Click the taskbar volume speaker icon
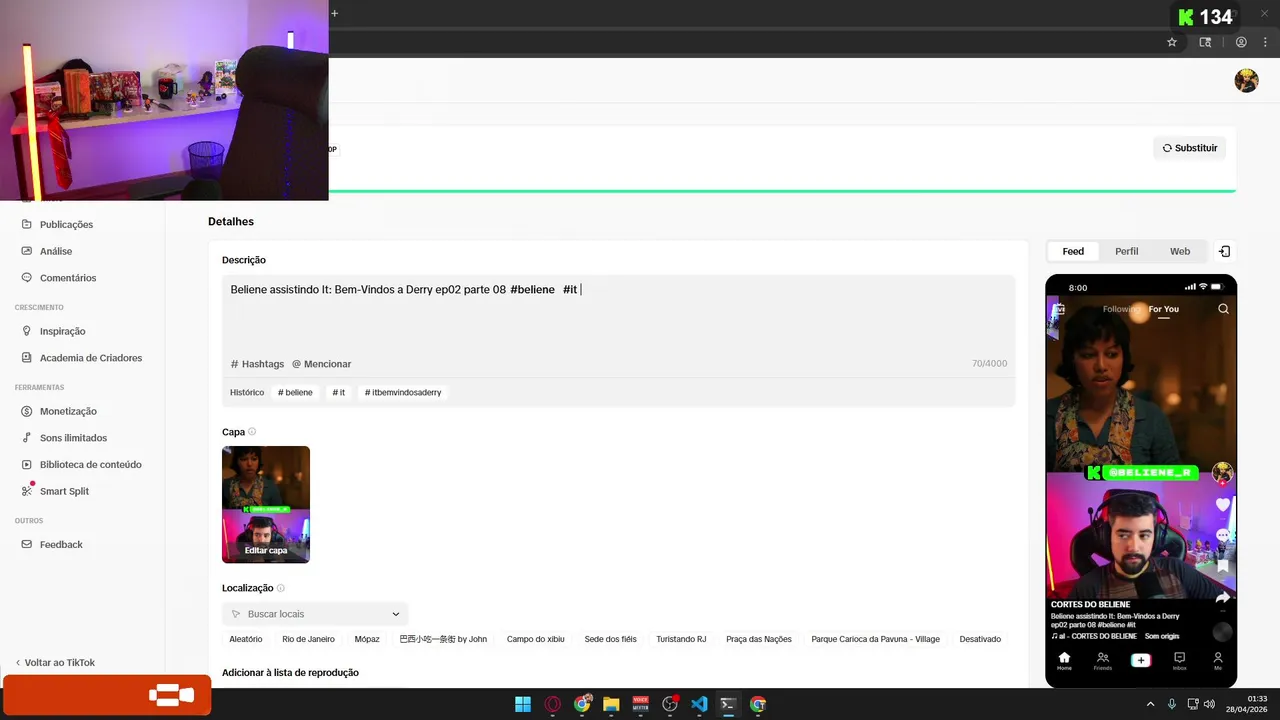 click(x=1209, y=704)
